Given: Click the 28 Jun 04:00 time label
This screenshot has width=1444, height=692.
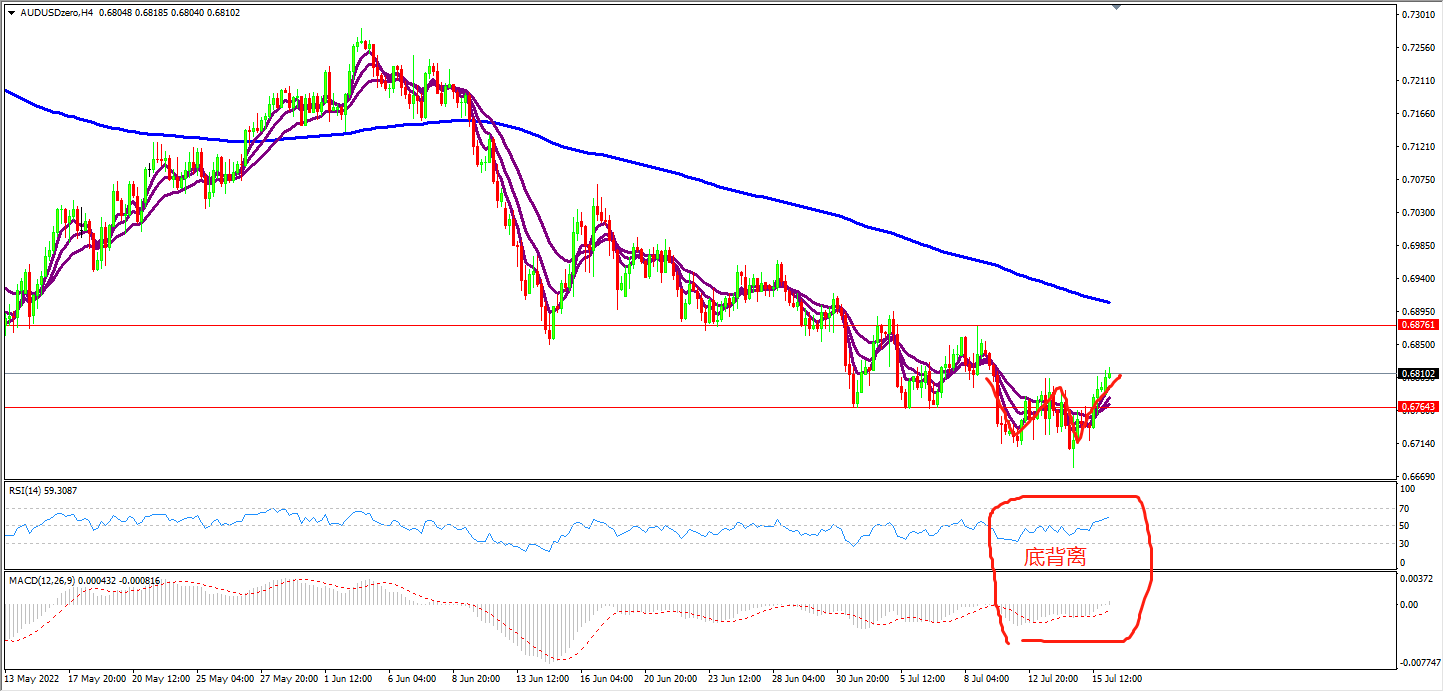Looking at the screenshot, I should (x=797, y=679).
